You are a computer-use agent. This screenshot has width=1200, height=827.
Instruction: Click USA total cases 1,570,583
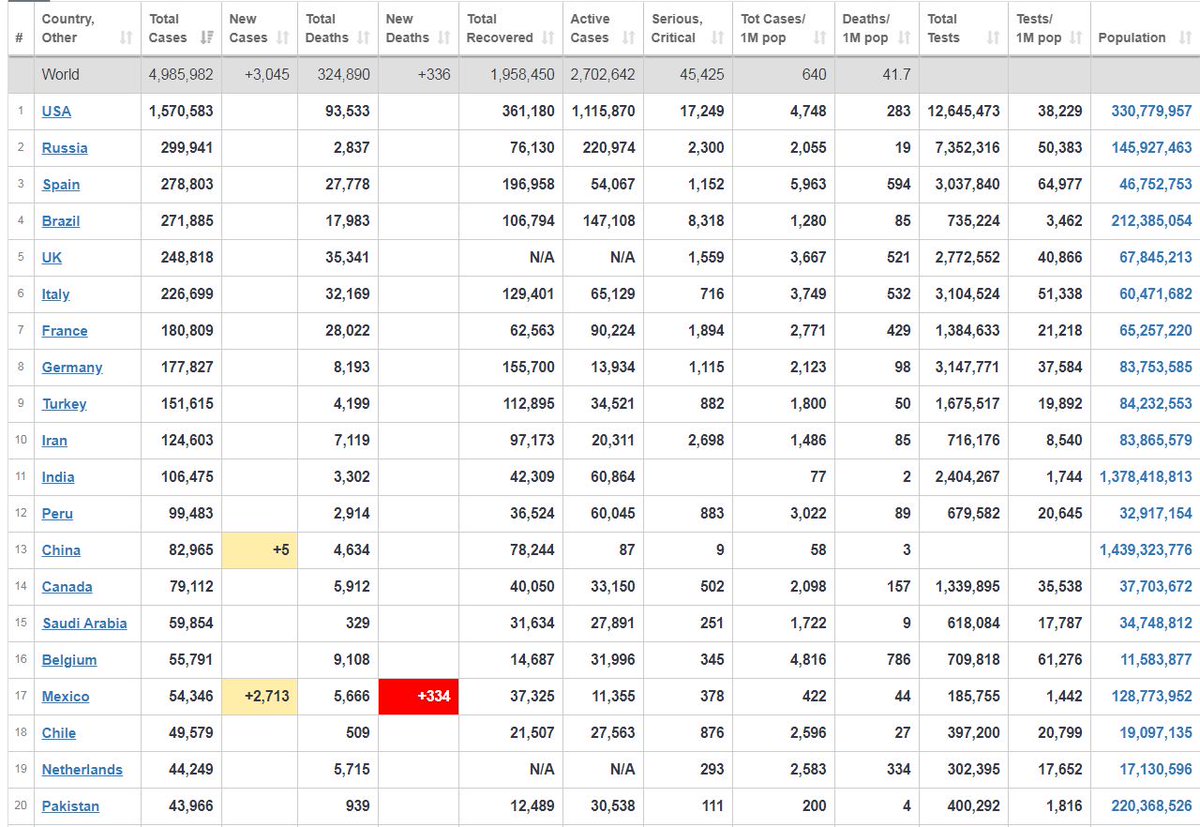[x=181, y=111]
